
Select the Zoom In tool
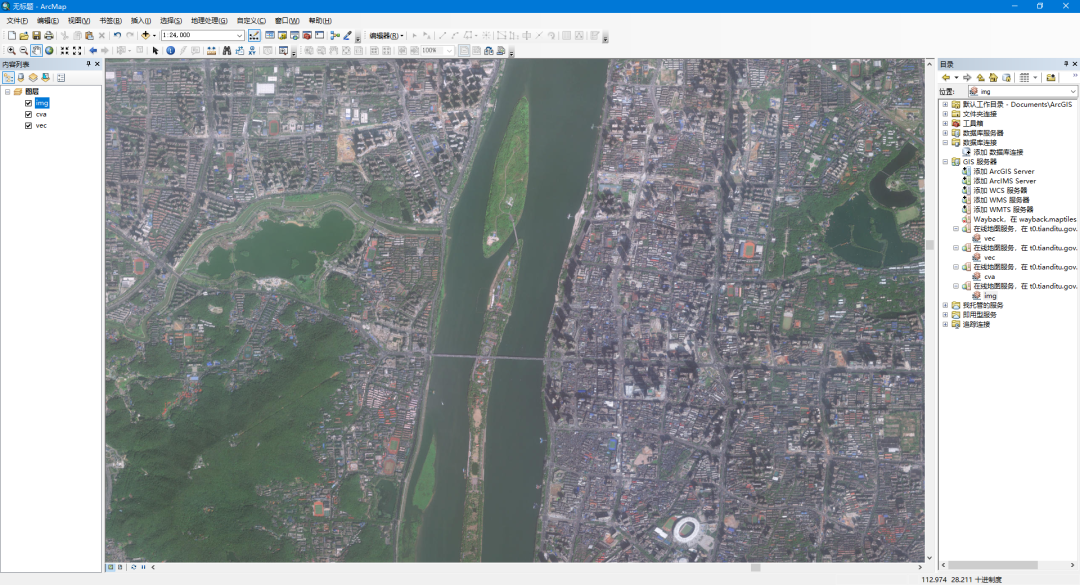[x=11, y=50]
